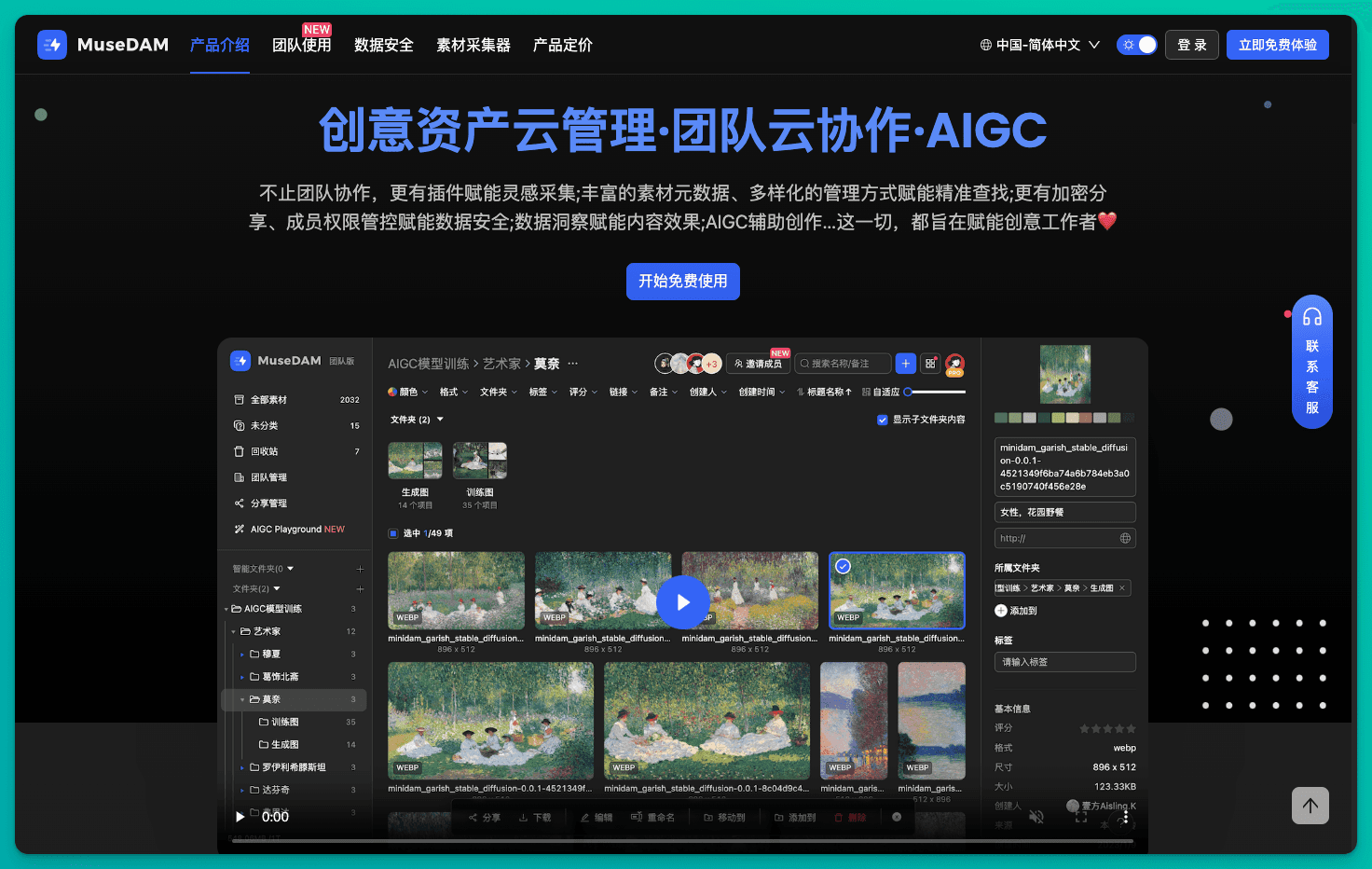Open the apps grid icon with red dot
This screenshot has width=1372, height=869.
coord(930,364)
